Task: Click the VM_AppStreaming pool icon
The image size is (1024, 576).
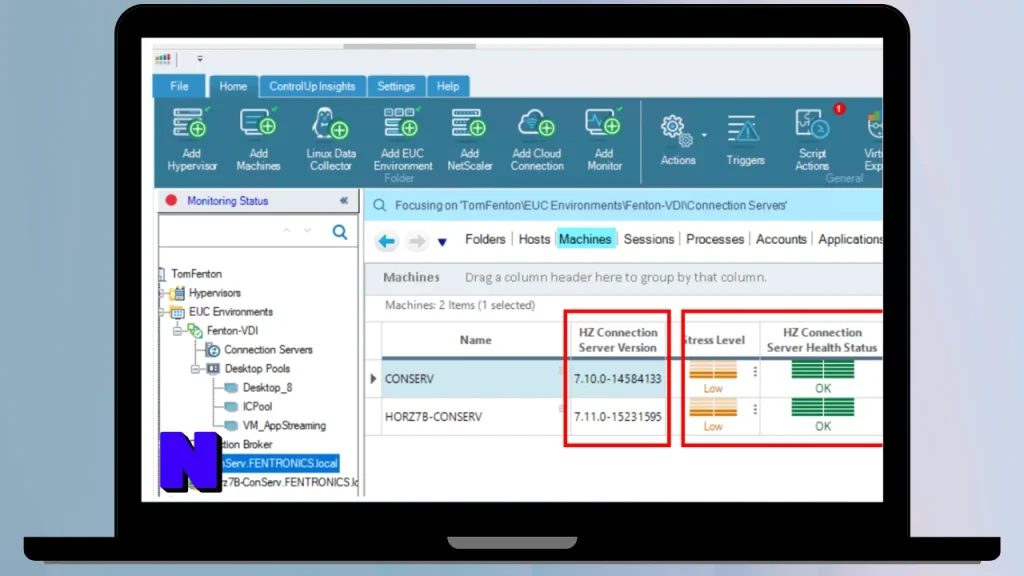Action: tap(231, 426)
